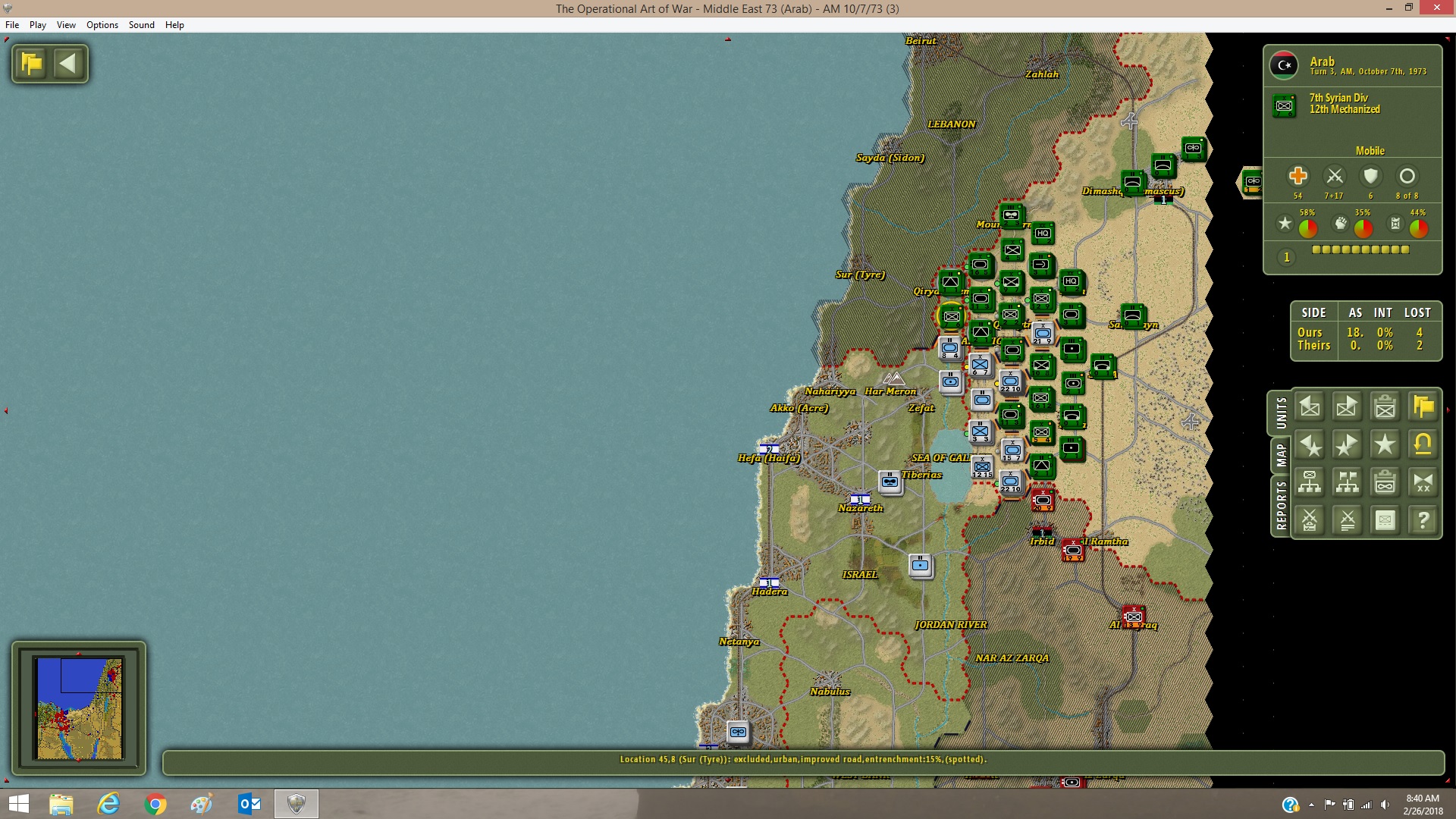Open the flag formation hierarchy icon
This screenshot has width=1456, height=819.
tap(1347, 482)
